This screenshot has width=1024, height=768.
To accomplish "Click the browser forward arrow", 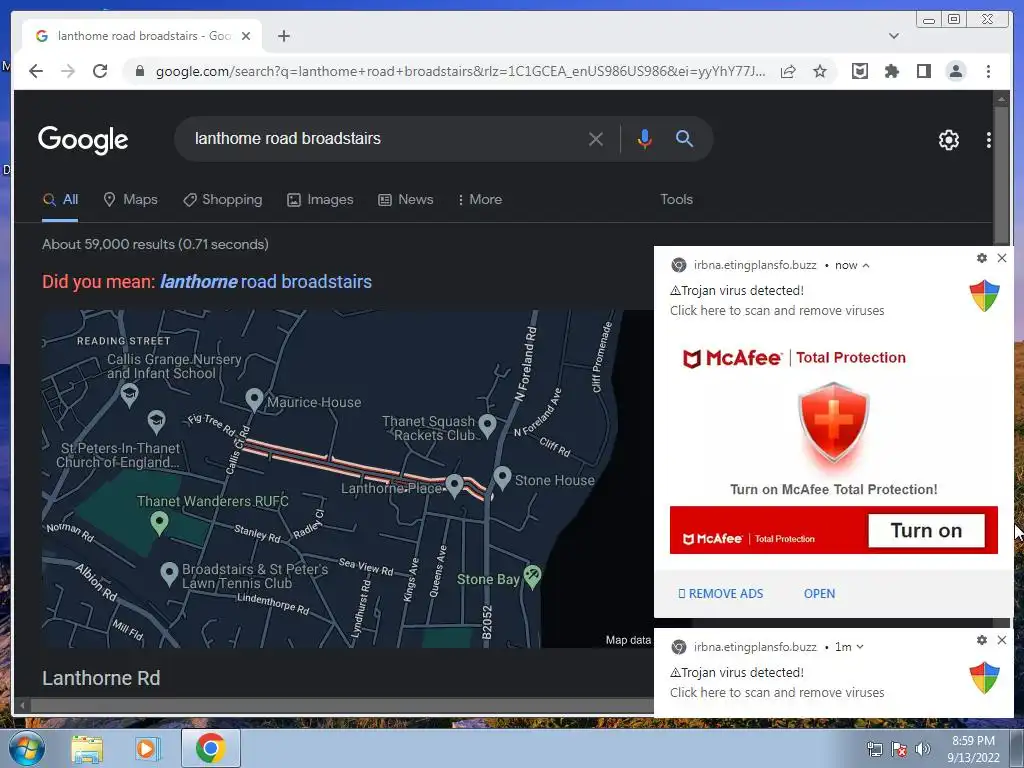I will click(x=68, y=71).
